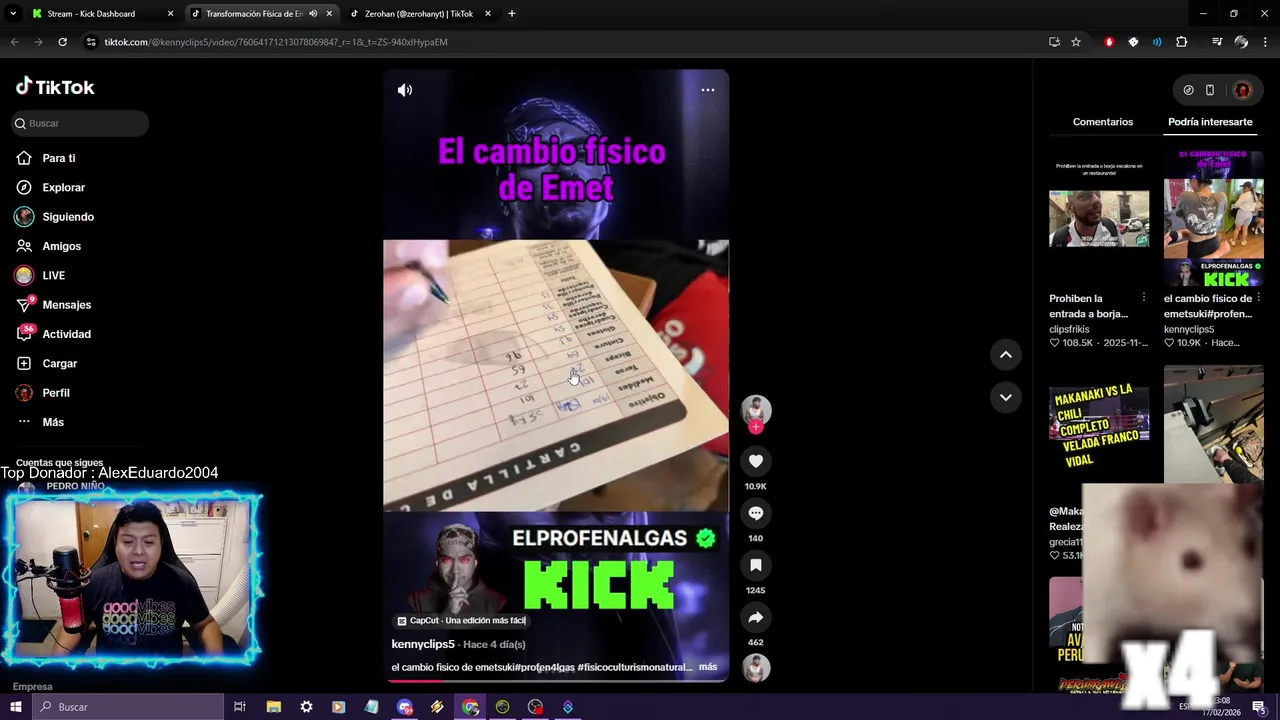Reload the current page
This screenshot has height=720, width=1280.
point(62,42)
